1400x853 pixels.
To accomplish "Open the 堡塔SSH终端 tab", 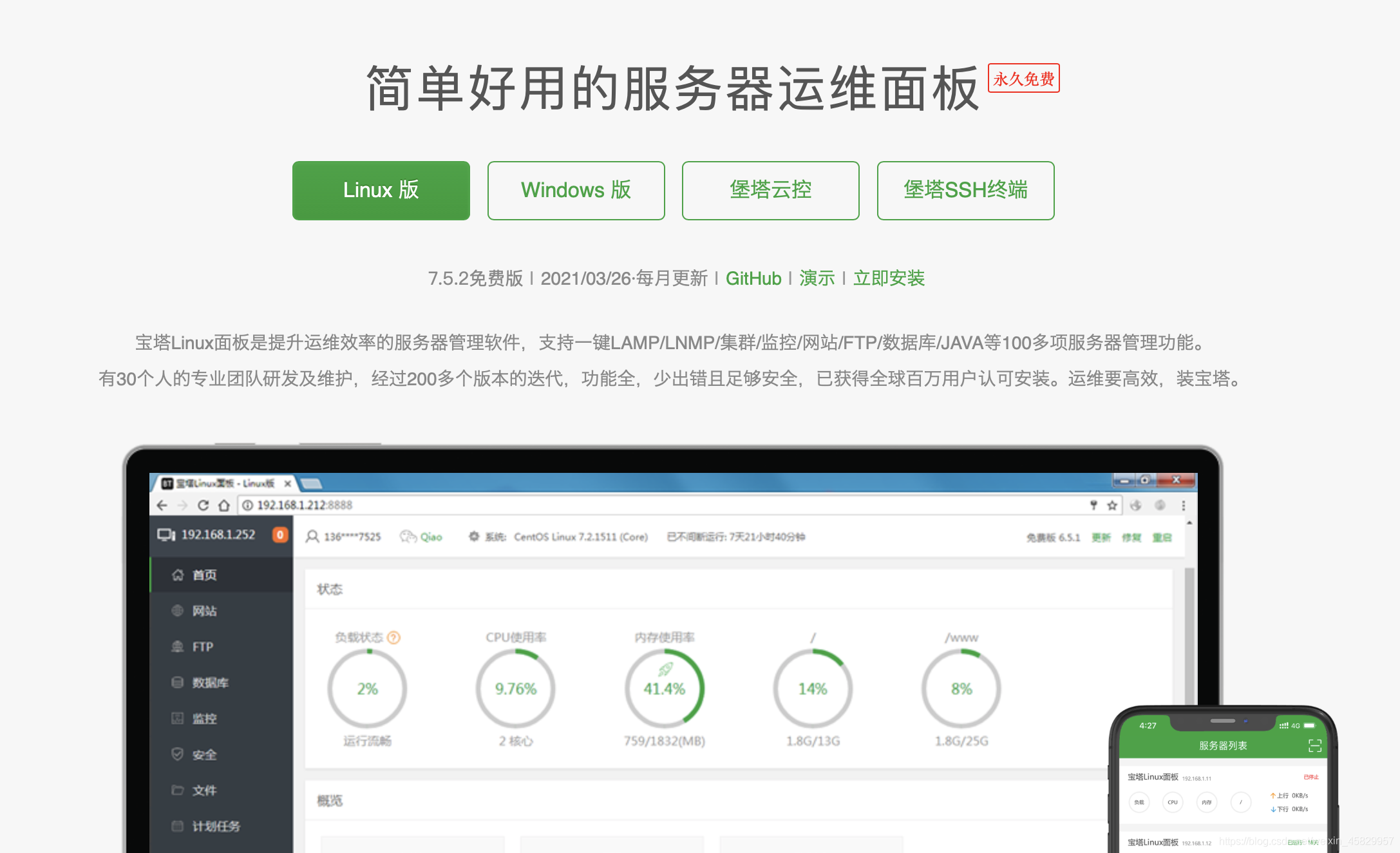I will point(966,191).
